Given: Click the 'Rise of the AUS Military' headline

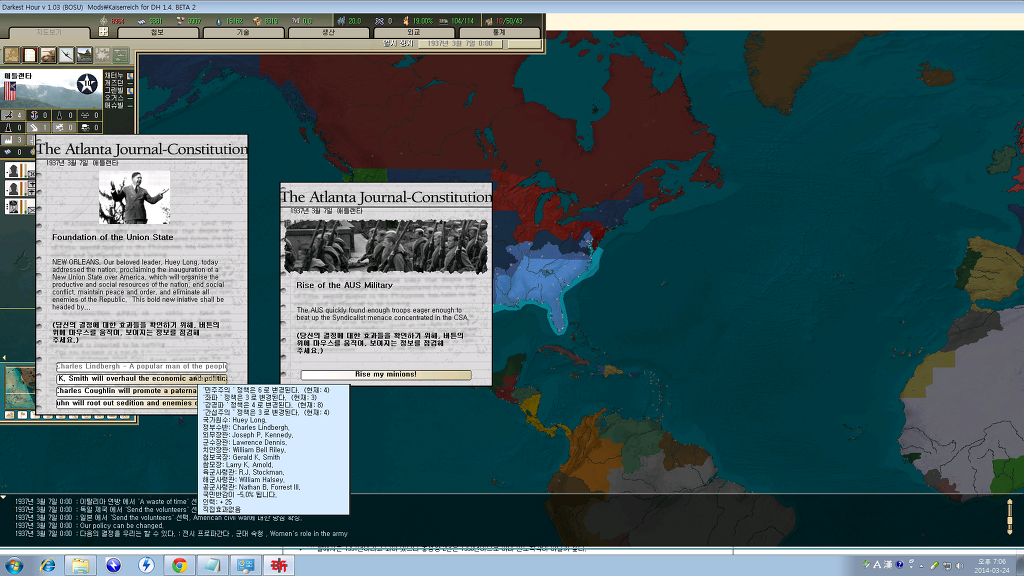Looking at the screenshot, I should point(344,285).
